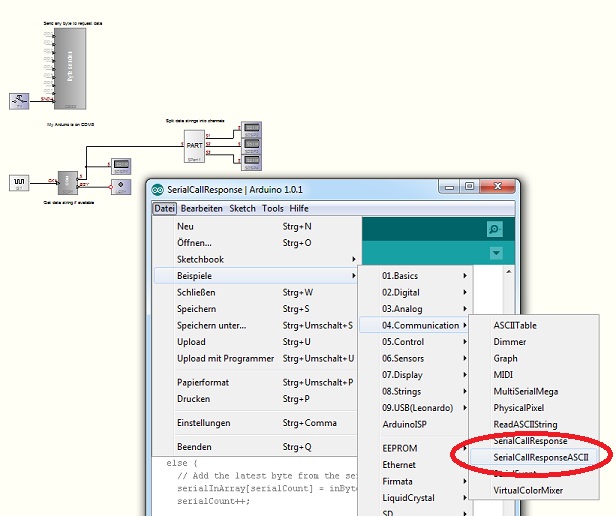Click the 'else {' code line
Image resolution: width=616 pixels, height=516 pixels.
click(x=182, y=463)
